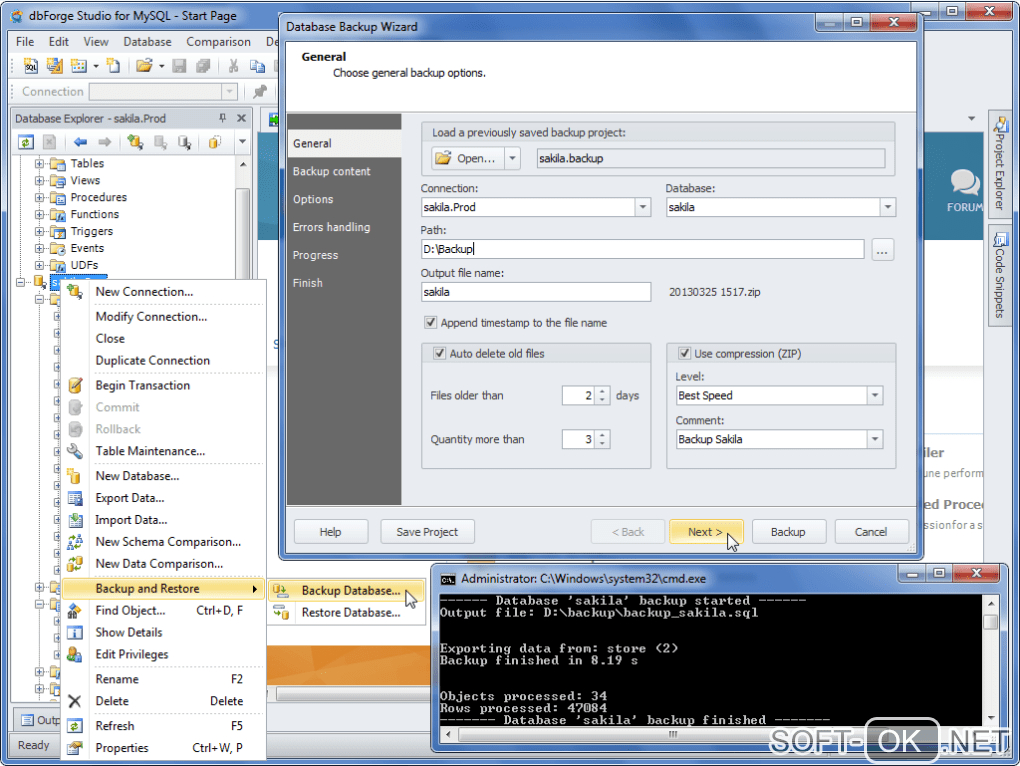
Task: Choose New Schema Comparison... in context menu
Action: pyautogui.click(x=164, y=542)
